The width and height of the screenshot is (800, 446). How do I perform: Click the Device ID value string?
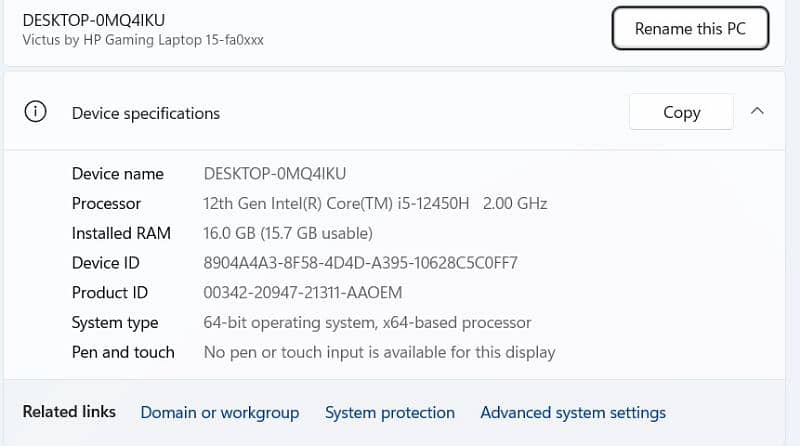coord(360,263)
